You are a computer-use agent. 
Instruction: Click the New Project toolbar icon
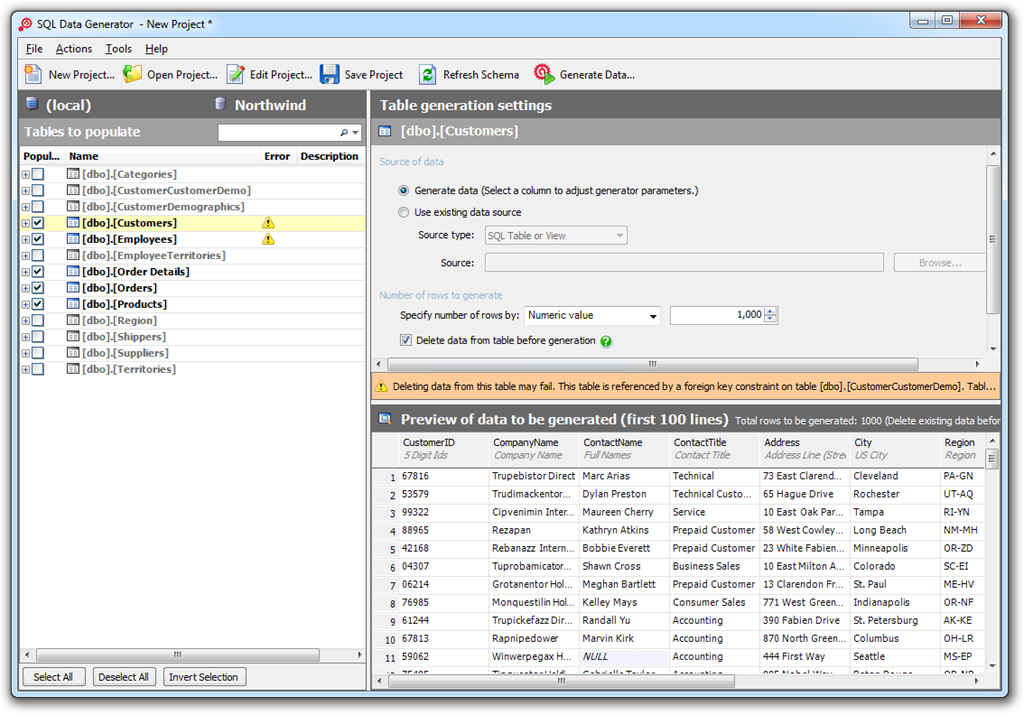(33, 74)
